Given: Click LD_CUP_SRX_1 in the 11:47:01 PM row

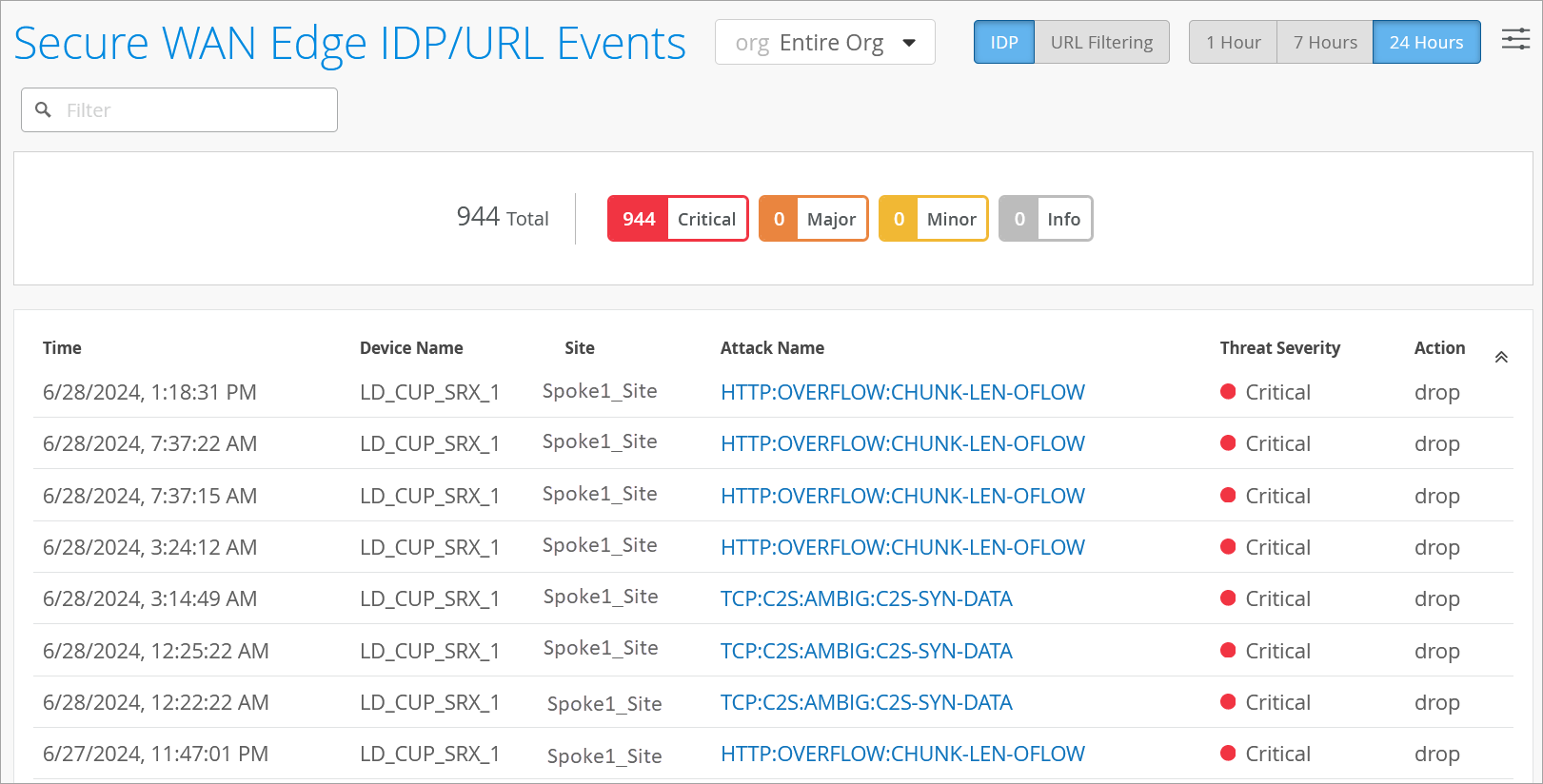Looking at the screenshot, I should click(x=429, y=754).
